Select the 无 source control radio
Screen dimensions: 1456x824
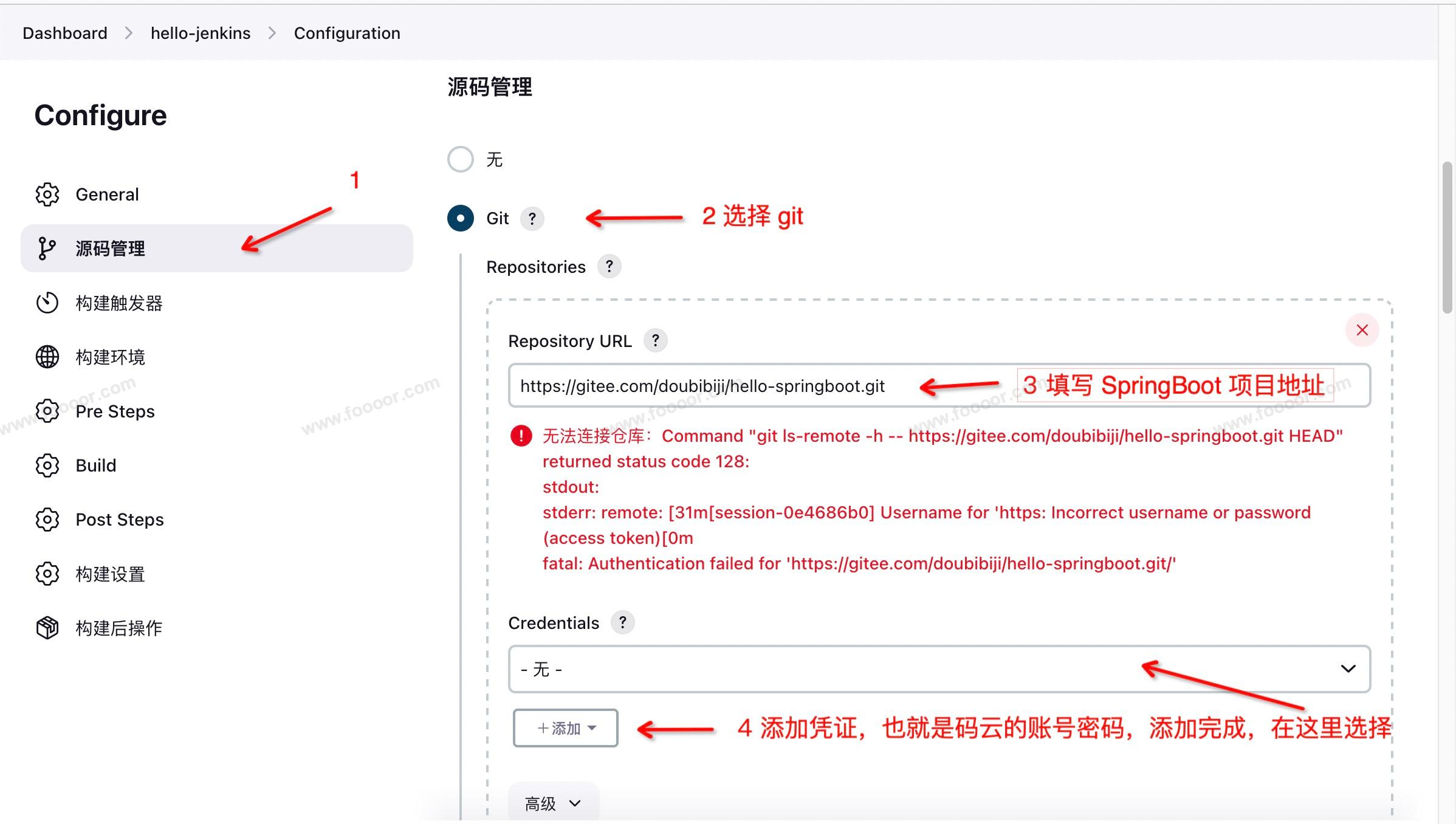[x=461, y=159]
